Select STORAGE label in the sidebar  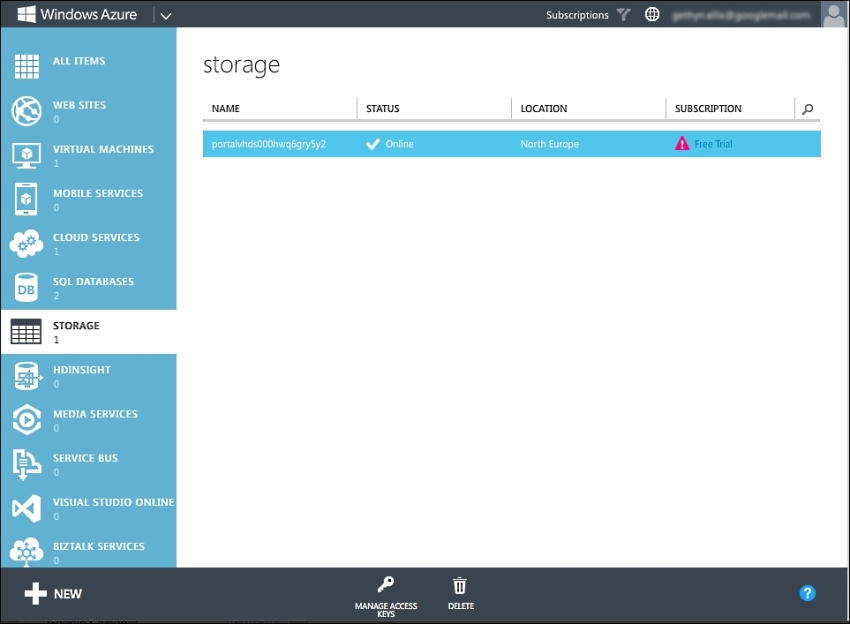(76, 325)
